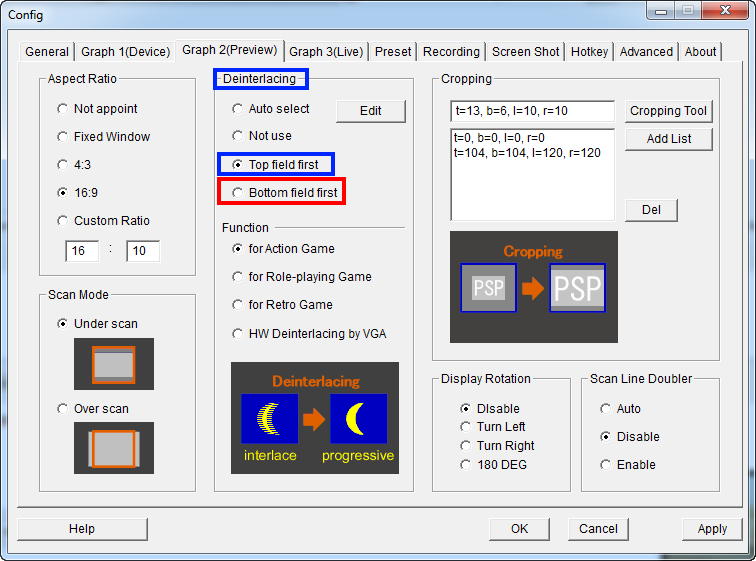Choose Fixed Window aspect ratio
Viewport: 756px width, 561px height.
pos(103,137)
